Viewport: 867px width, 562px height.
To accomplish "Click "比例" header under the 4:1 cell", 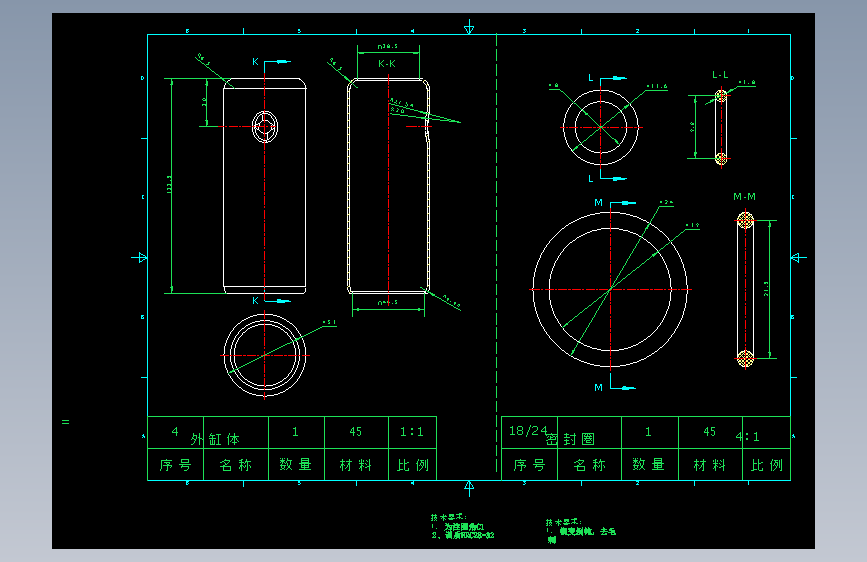I will 766,465.
